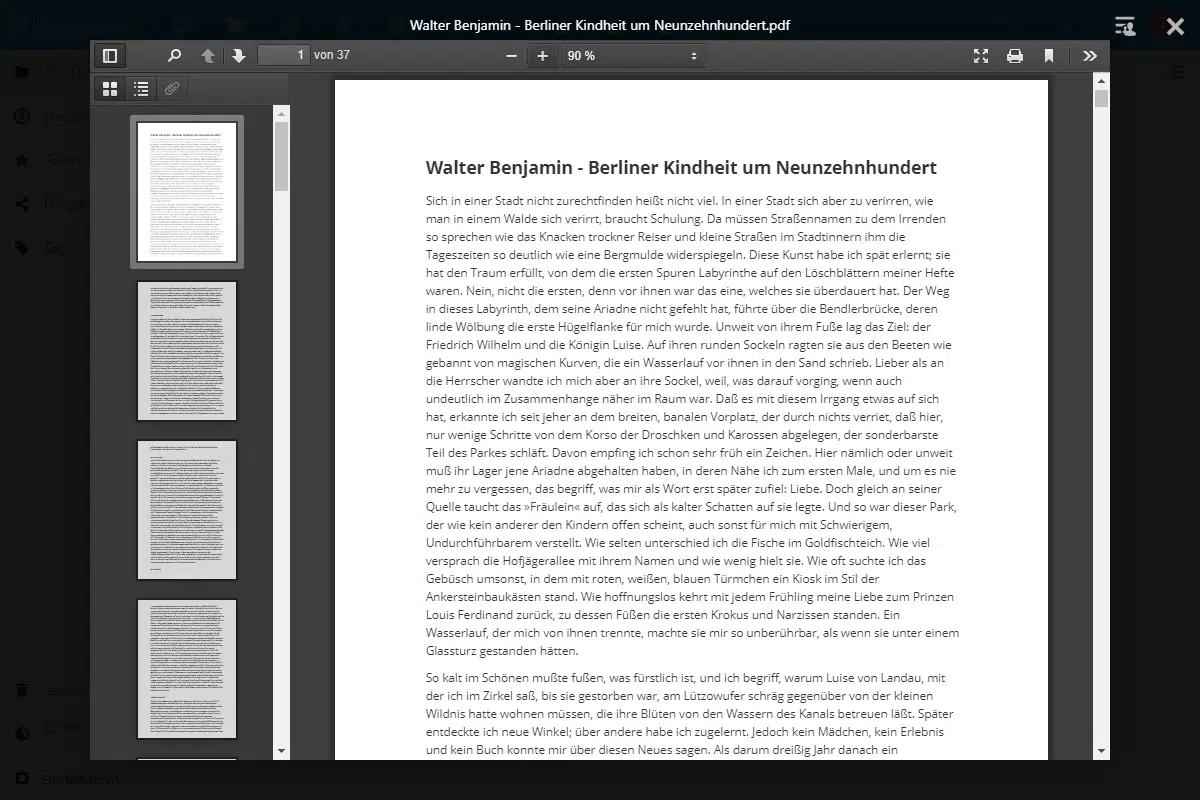
Task: Click the current view bookmark icon
Action: 1049,56
